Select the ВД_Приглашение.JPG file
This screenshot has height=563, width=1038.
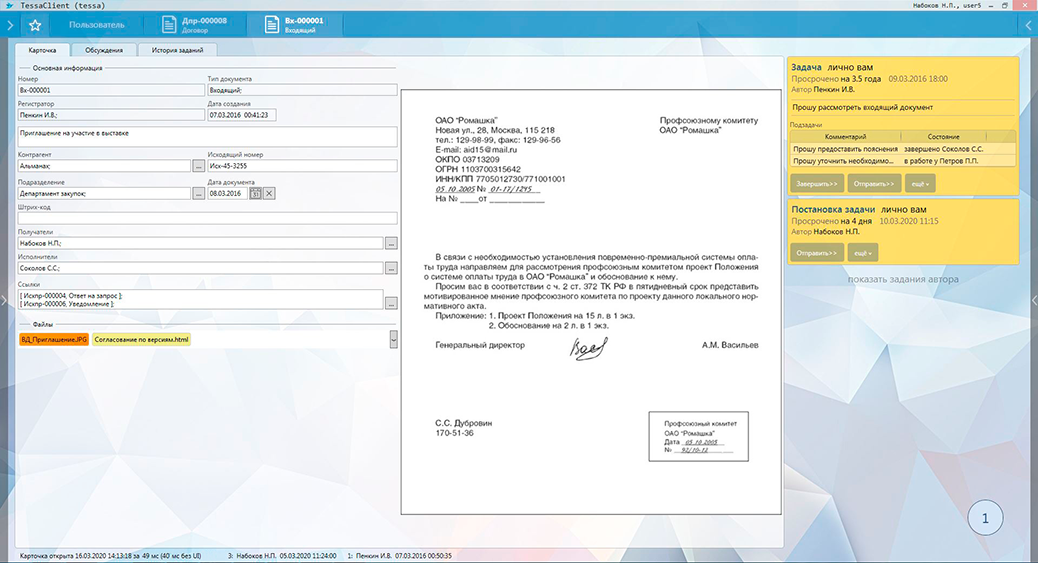coord(54,340)
